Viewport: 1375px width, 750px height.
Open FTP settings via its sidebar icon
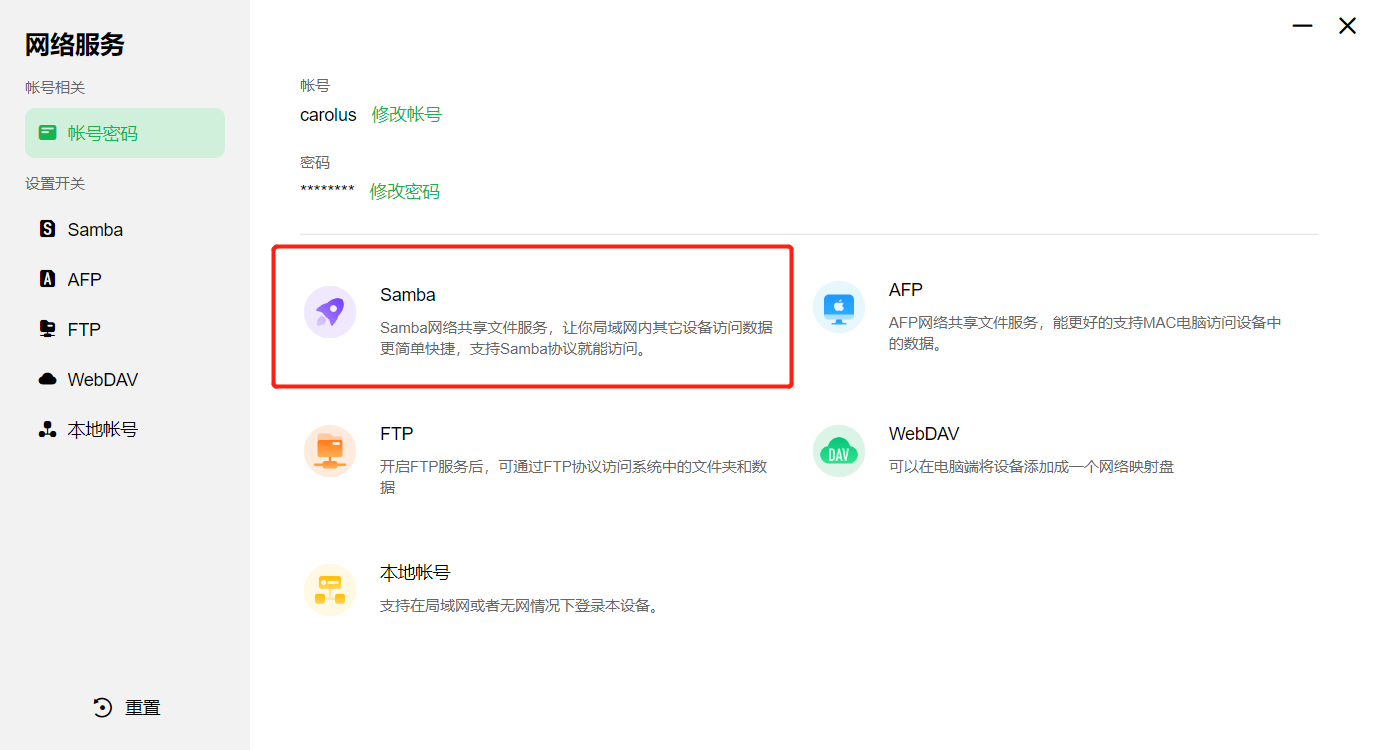pos(47,329)
